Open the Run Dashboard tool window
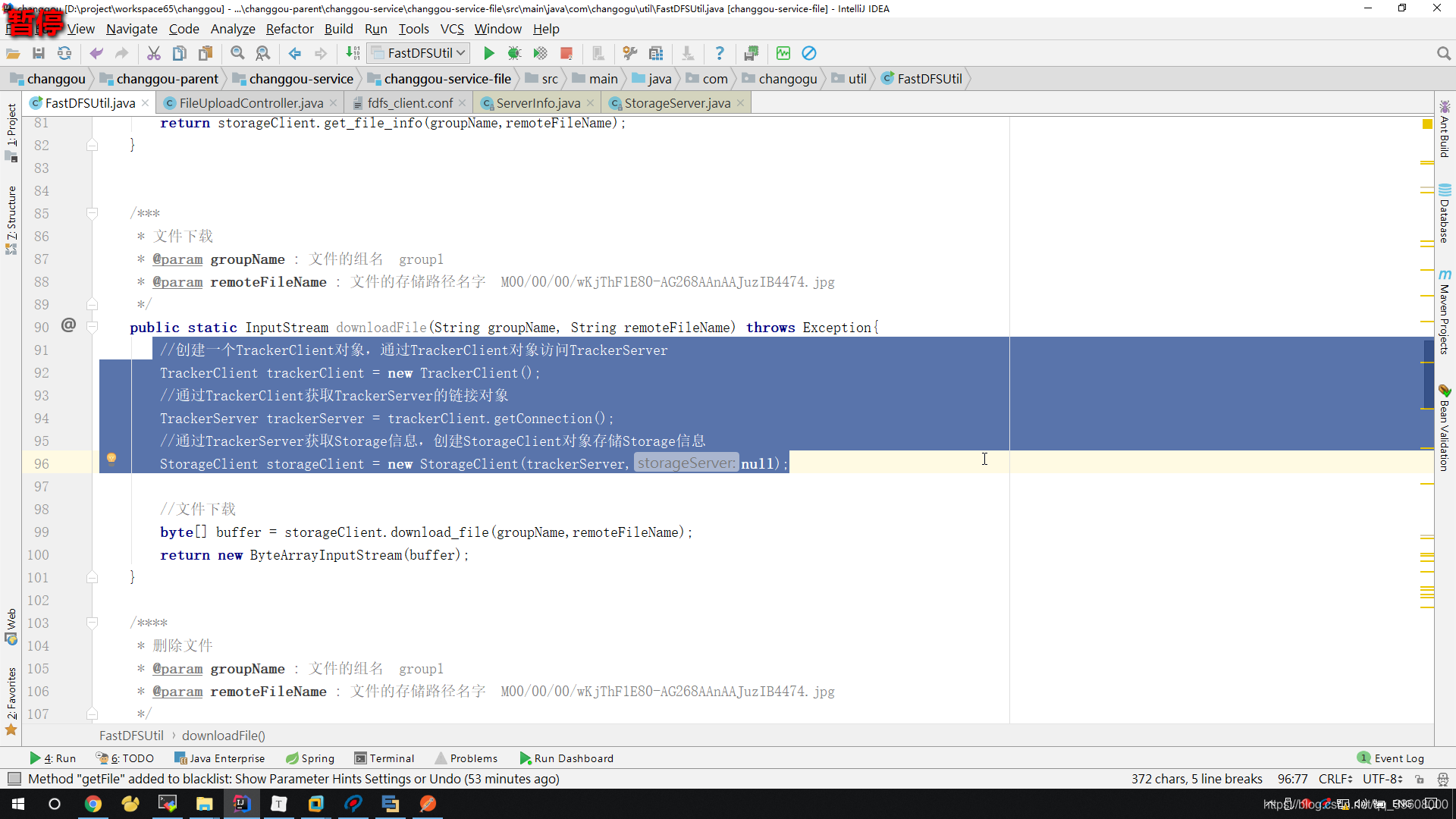 tap(566, 758)
